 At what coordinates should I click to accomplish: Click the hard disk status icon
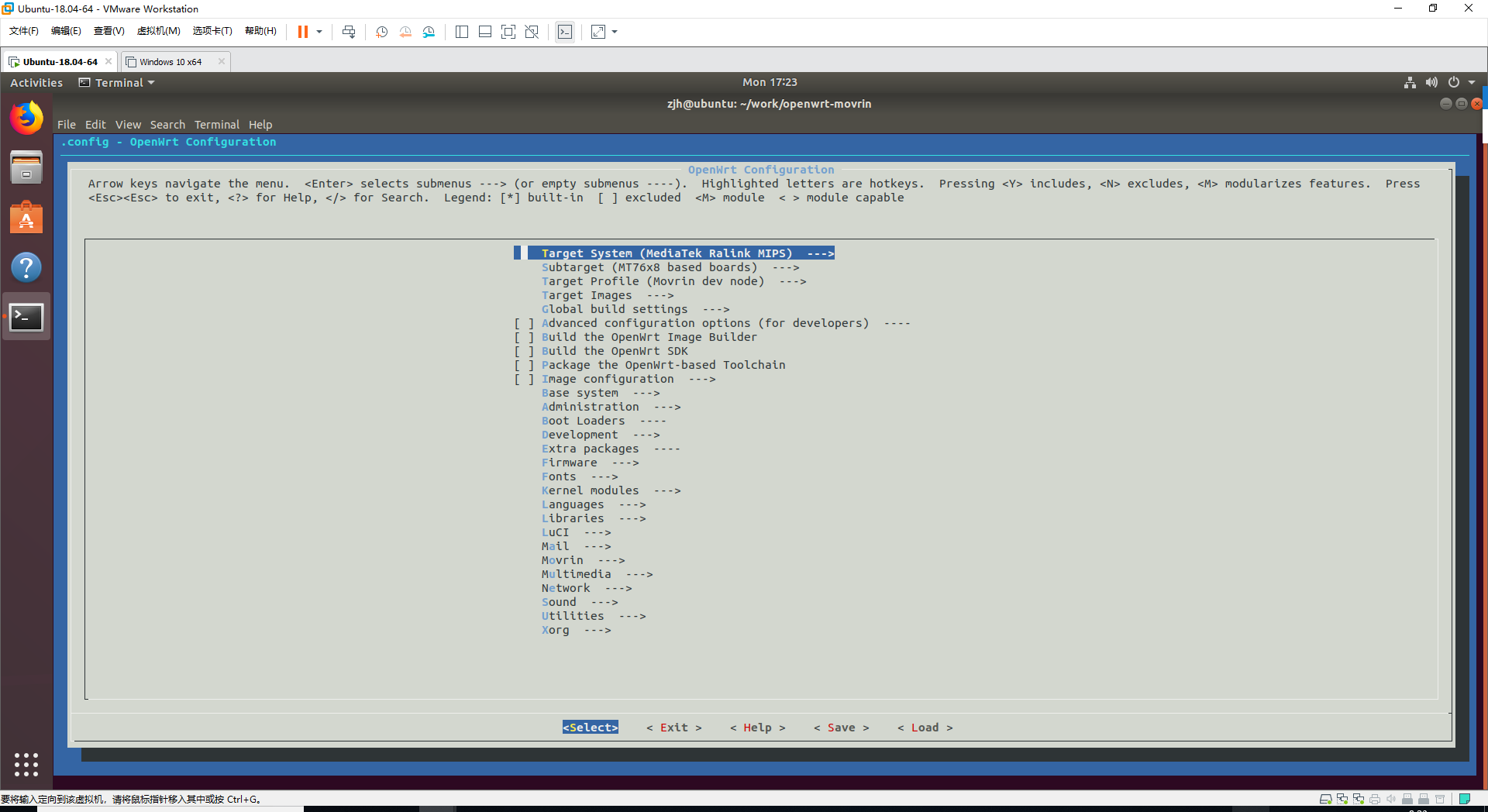[1327, 799]
